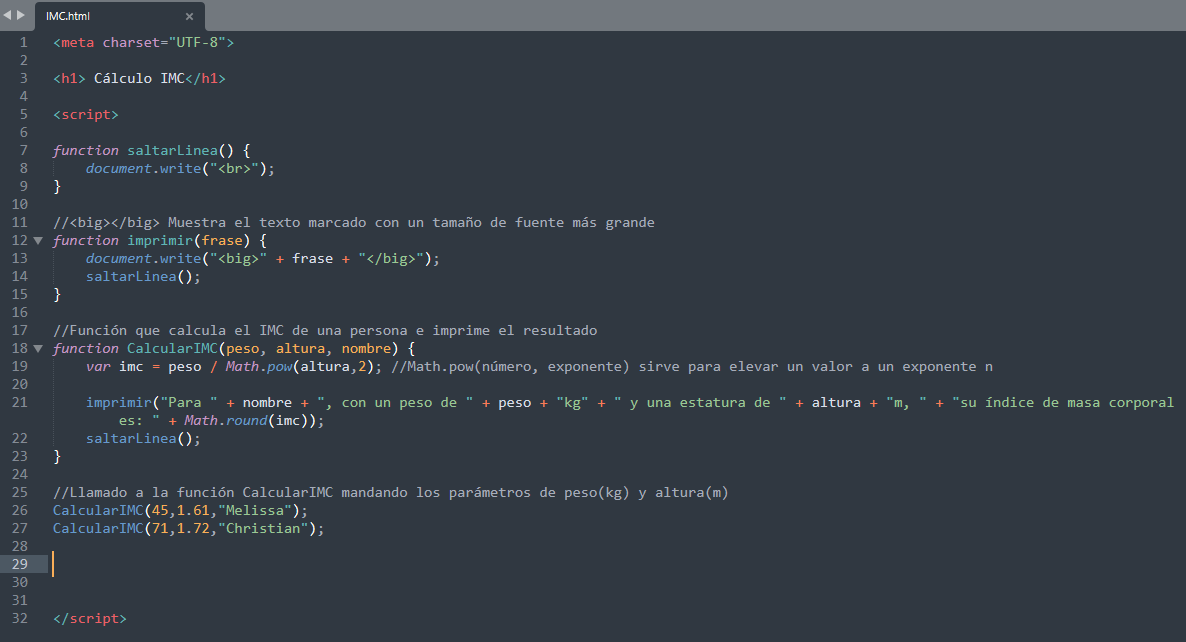Click closing brace on line 23
The image size is (1186, 642).
(57, 457)
